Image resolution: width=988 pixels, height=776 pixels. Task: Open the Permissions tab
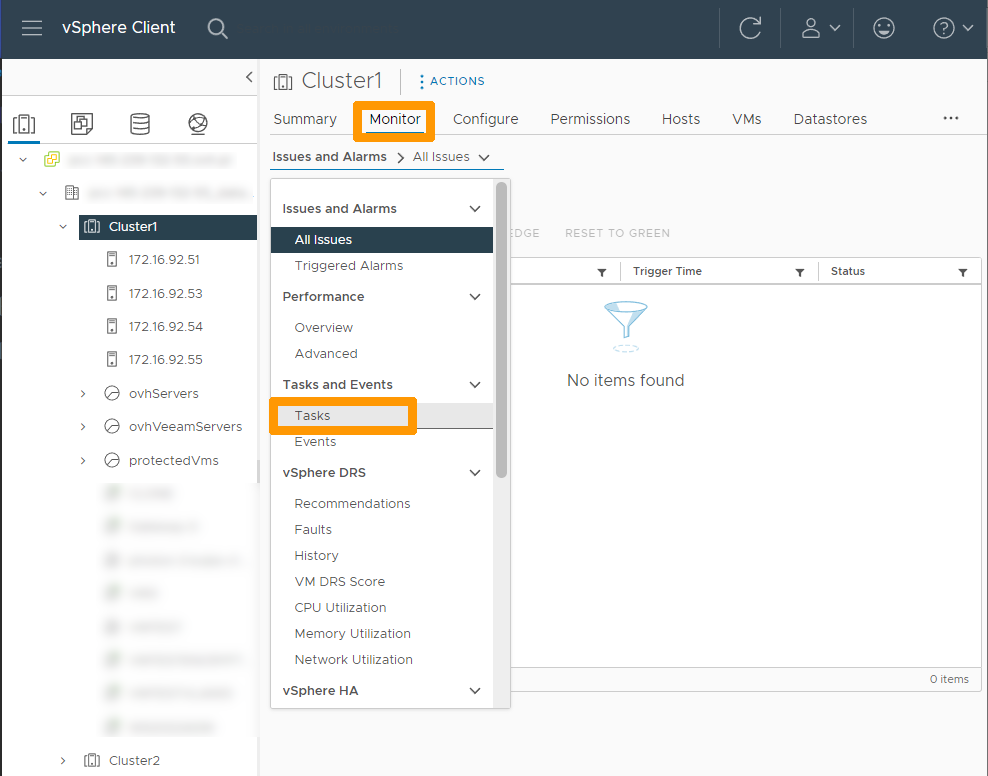click(x=590, y=119)
